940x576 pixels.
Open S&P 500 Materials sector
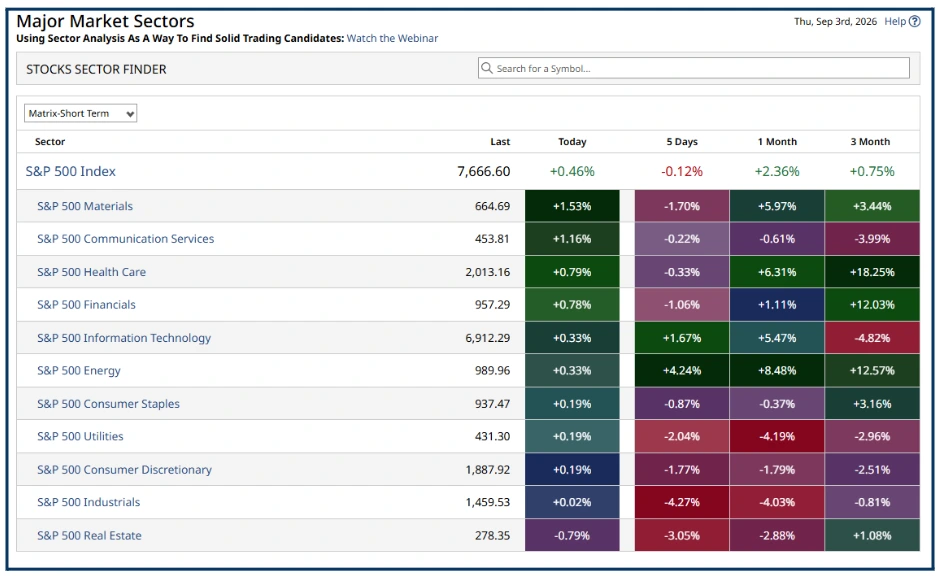(85, 206)
